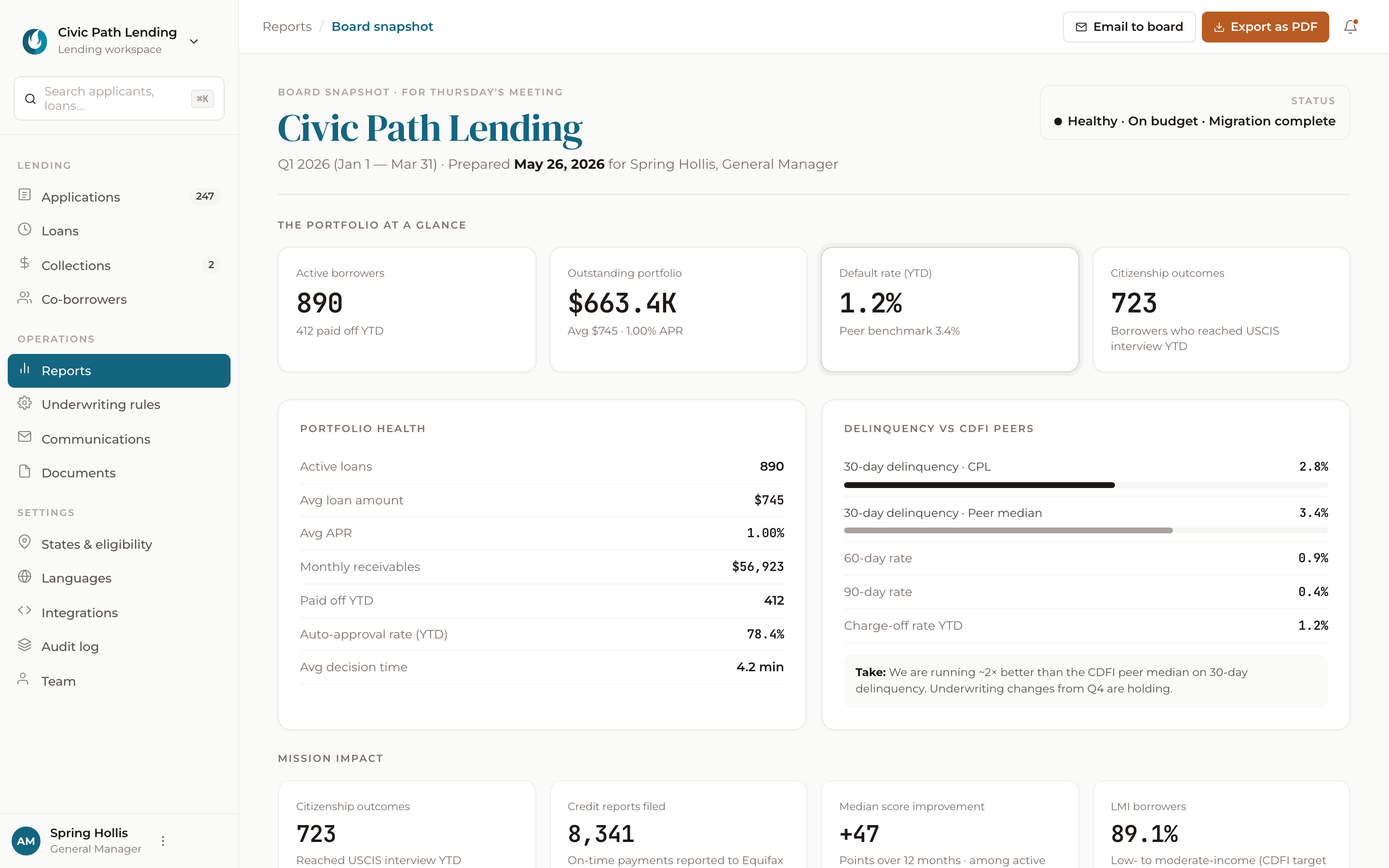Click the Applications 247 count badge
Screen dimensions: 1389x868
coord(205,196)
